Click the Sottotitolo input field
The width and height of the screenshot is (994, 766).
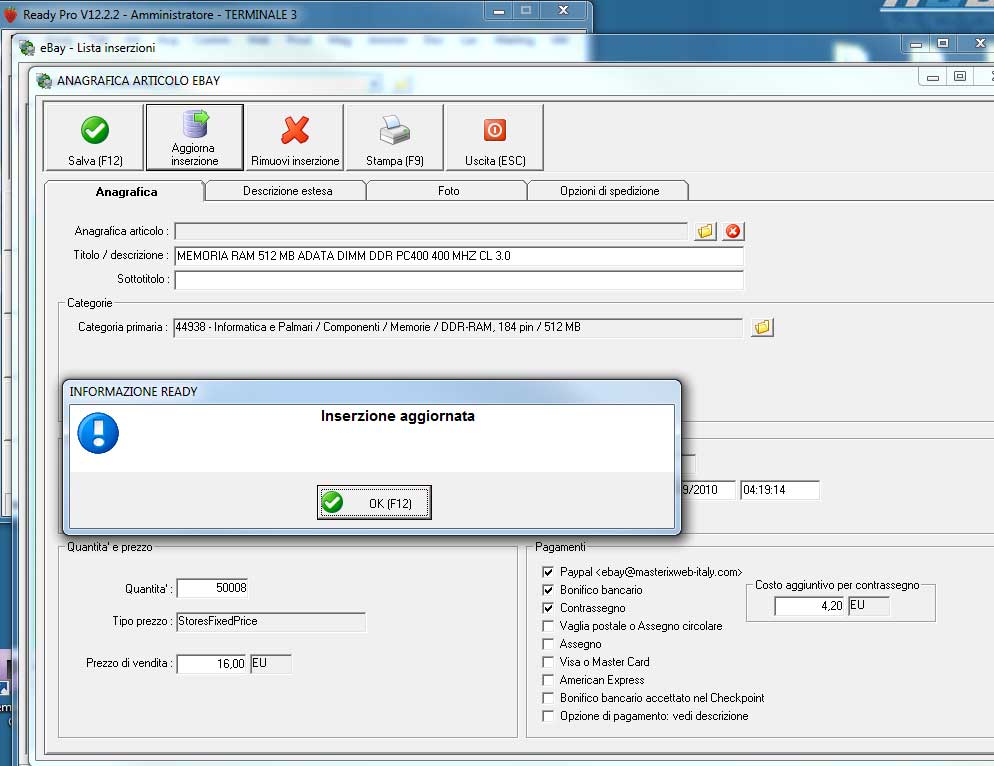coord(458,280)
